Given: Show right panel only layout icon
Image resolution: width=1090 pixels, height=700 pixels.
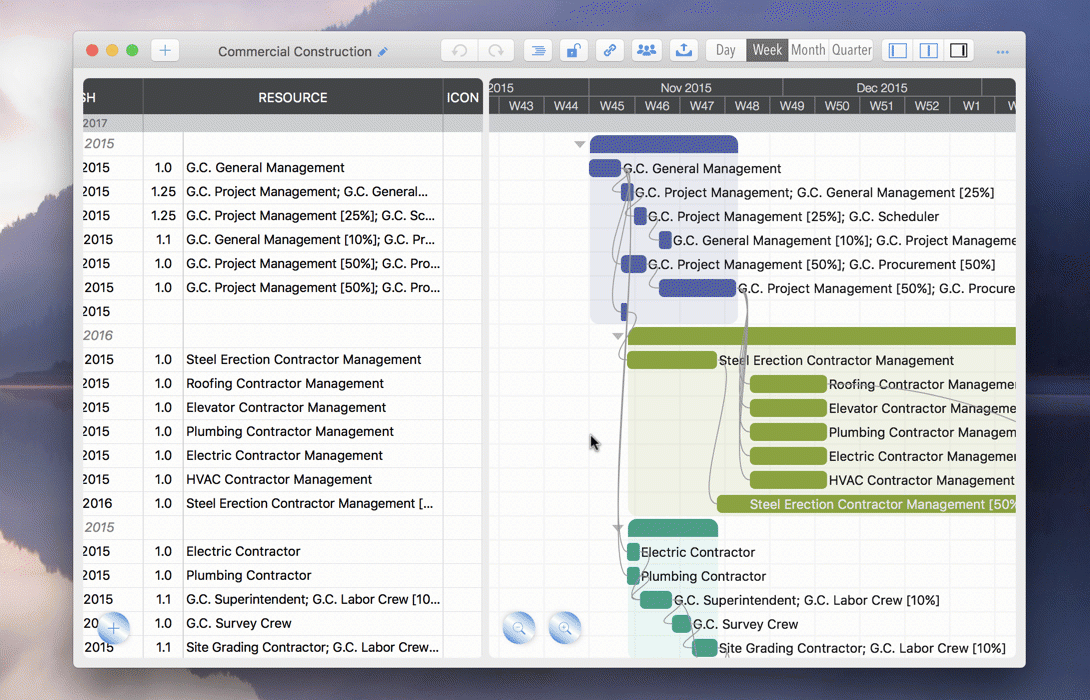Looking at the screenshot, I should pos(959,51).
